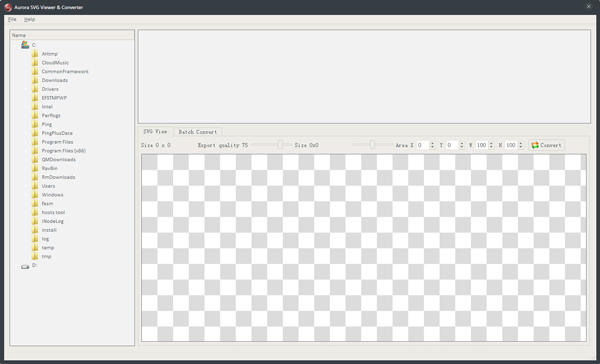Decrease H value with down arrow
This screenshot has width=600, height=364.
click(520, 147)
